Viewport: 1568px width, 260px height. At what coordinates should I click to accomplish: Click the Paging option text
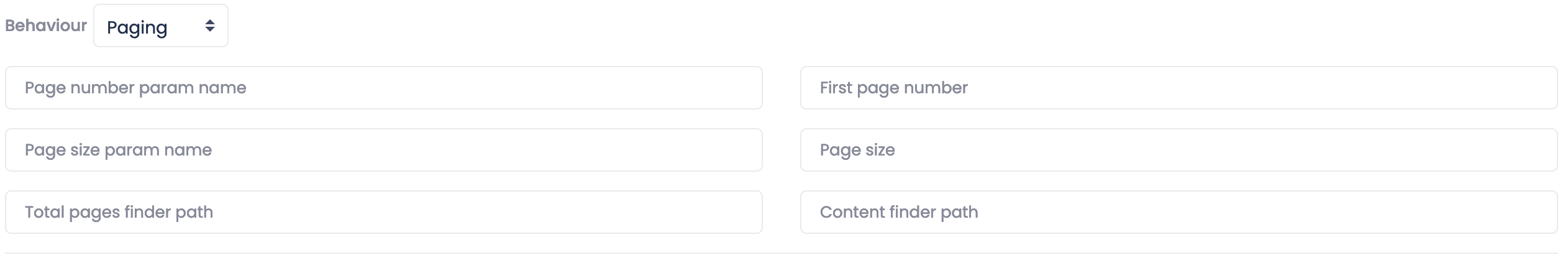coord(137,27)
